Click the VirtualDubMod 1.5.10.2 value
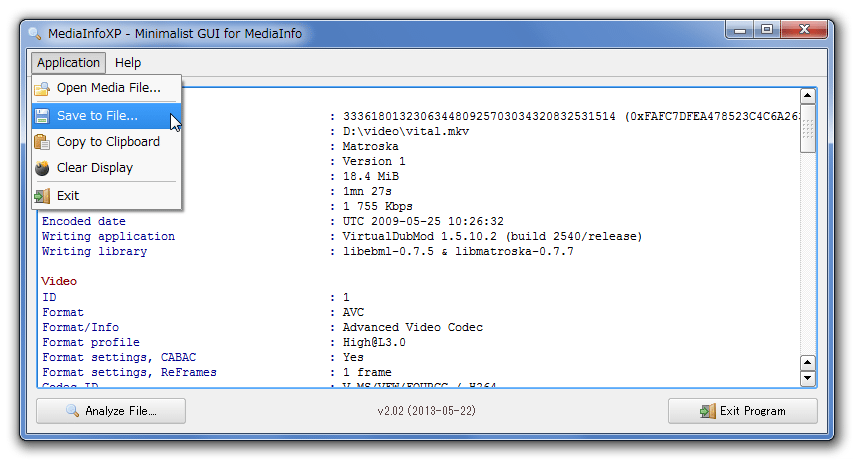857x463 pixels. [492, 236]
